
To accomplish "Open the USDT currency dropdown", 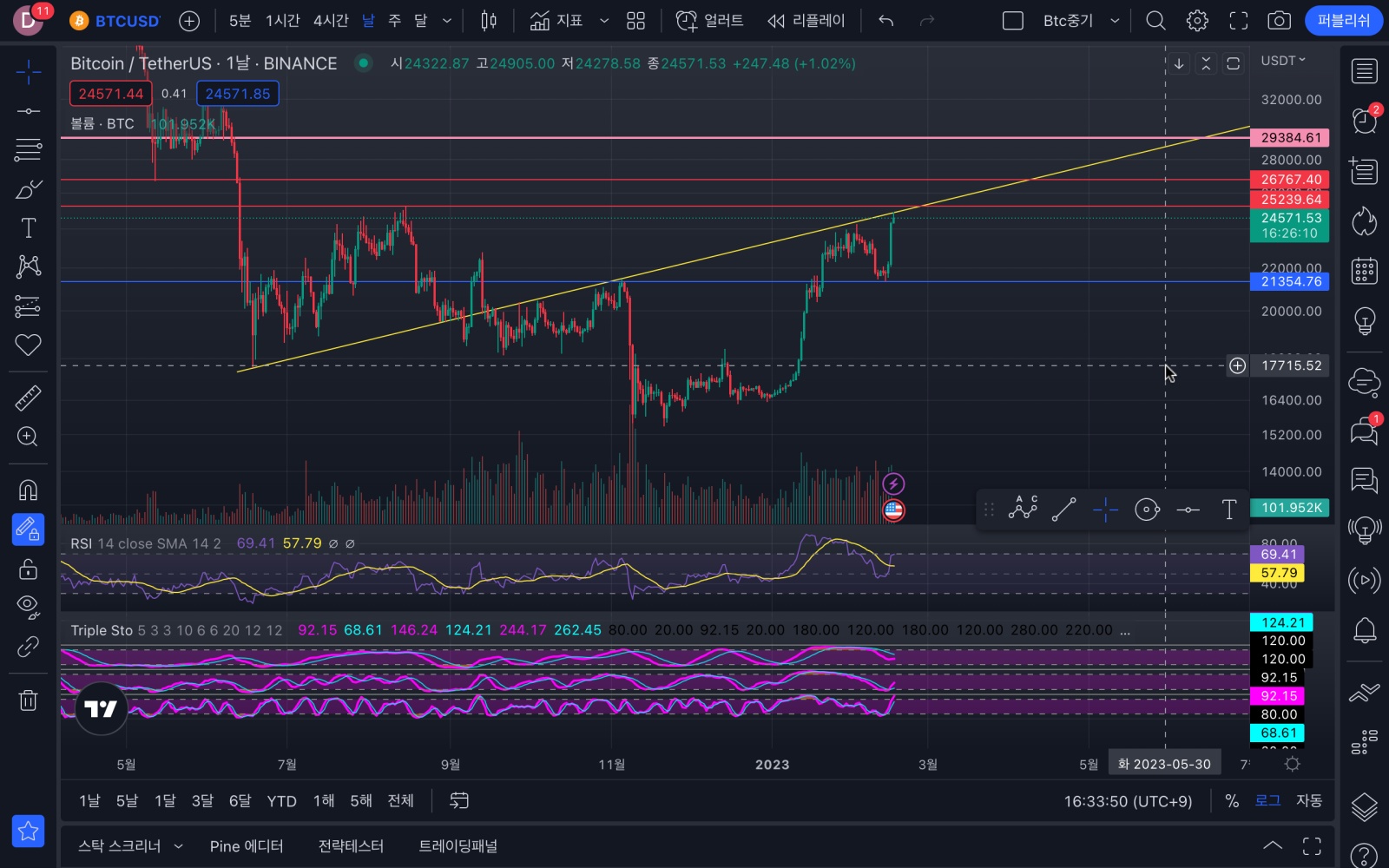I will (1283, 61).
